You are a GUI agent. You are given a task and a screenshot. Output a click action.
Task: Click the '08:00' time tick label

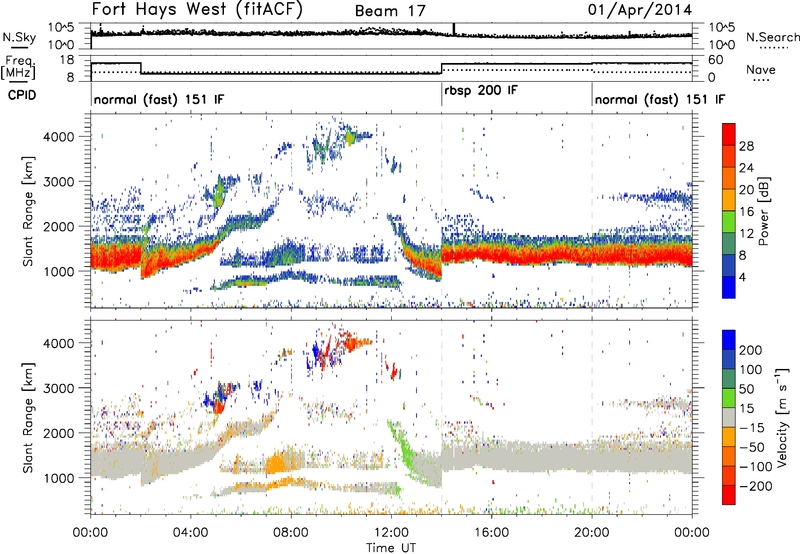click(x=291, y=533)
